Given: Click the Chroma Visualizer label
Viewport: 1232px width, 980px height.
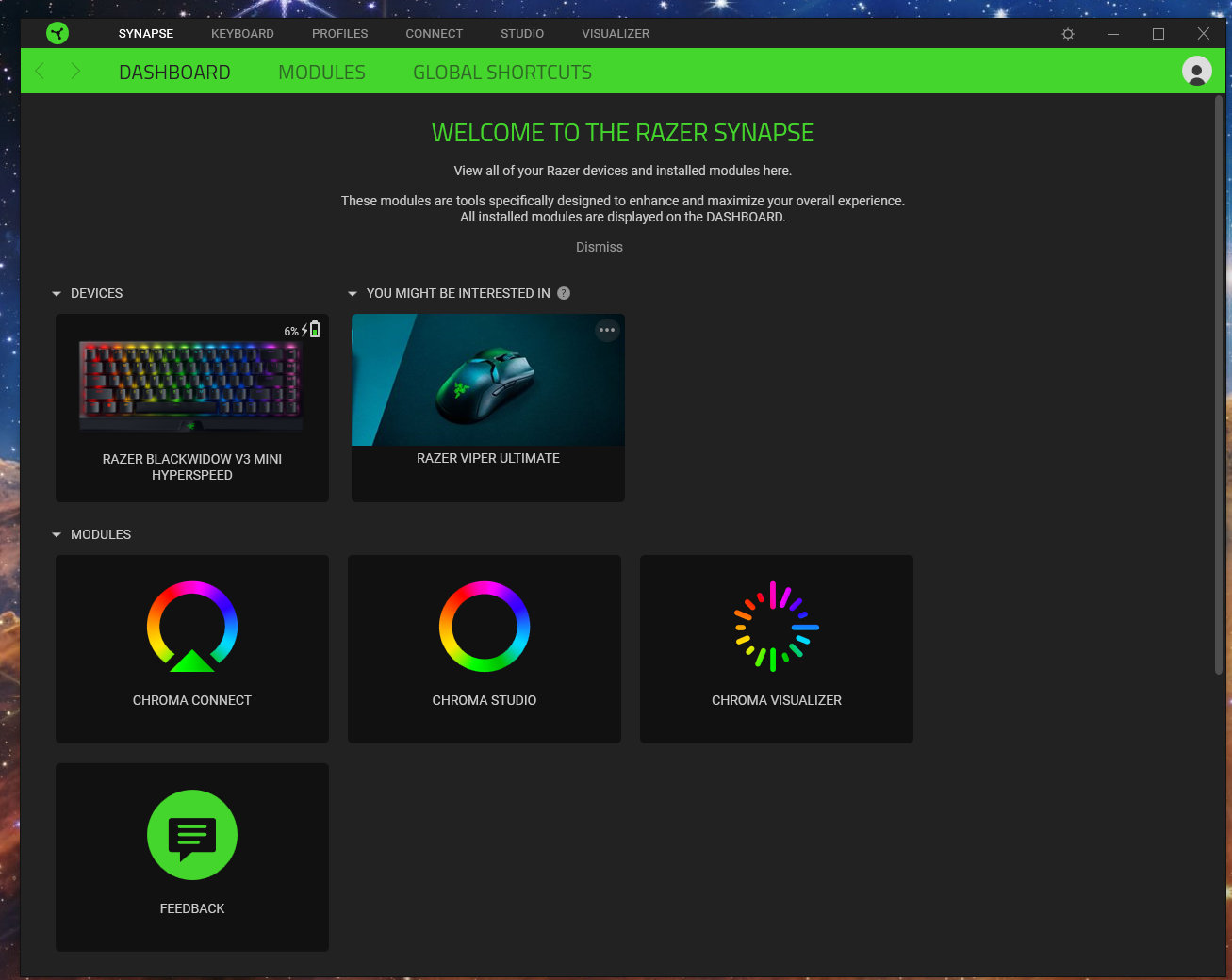Looking at the screenshot, I should click(x=777, y=700).
